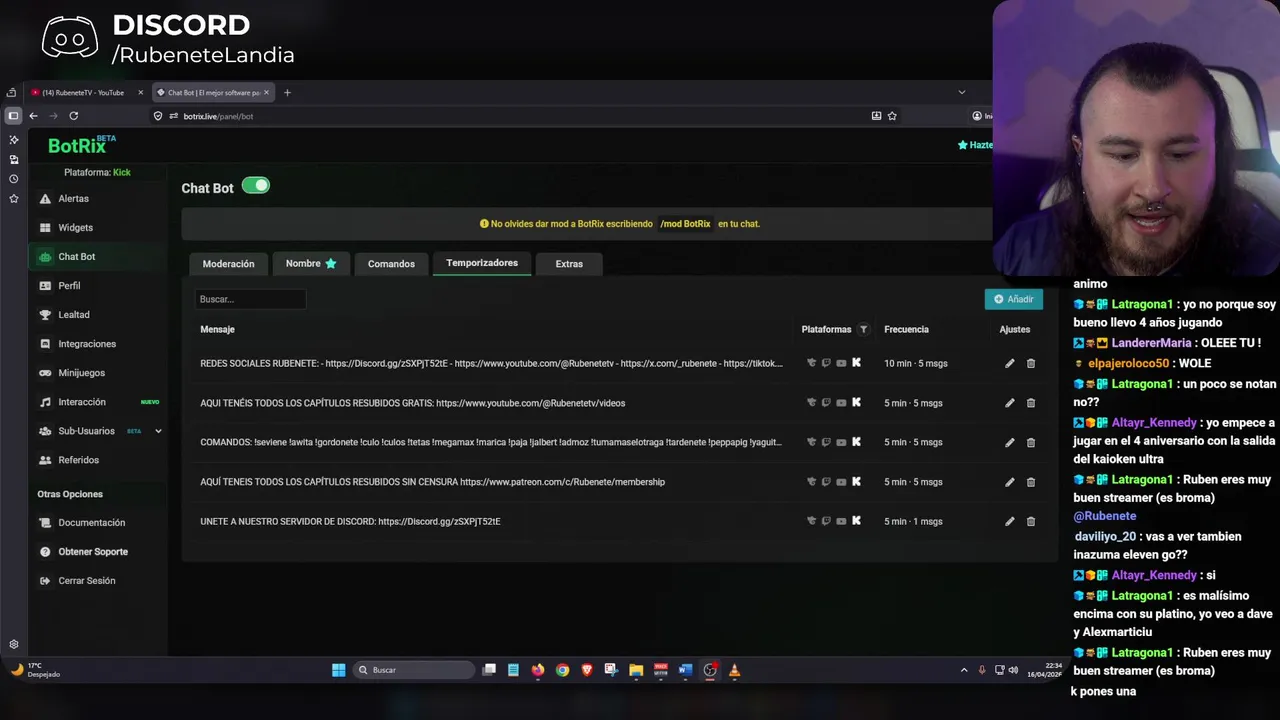Open File Explorer from the taskbar
The image size is (1280, 720).
pos(636,670)
